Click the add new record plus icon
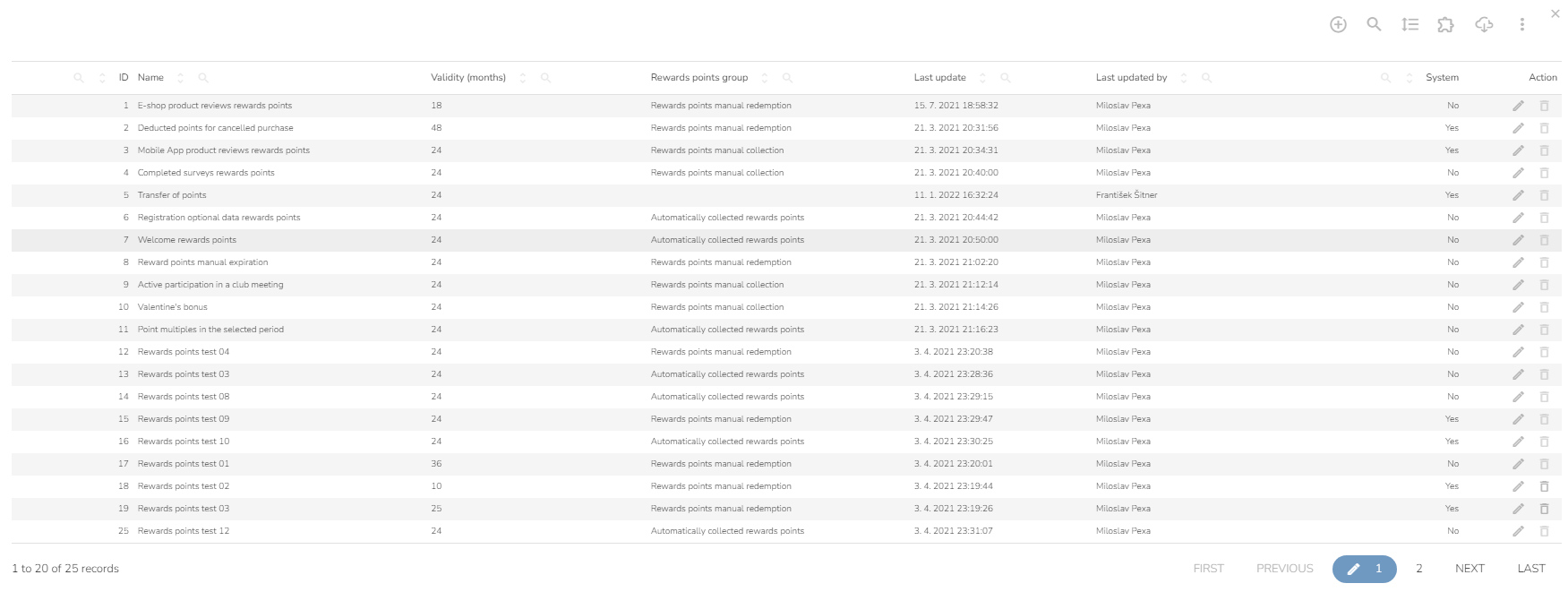This screenshot has height=592, width=1568. click(x=1338, y=25)
